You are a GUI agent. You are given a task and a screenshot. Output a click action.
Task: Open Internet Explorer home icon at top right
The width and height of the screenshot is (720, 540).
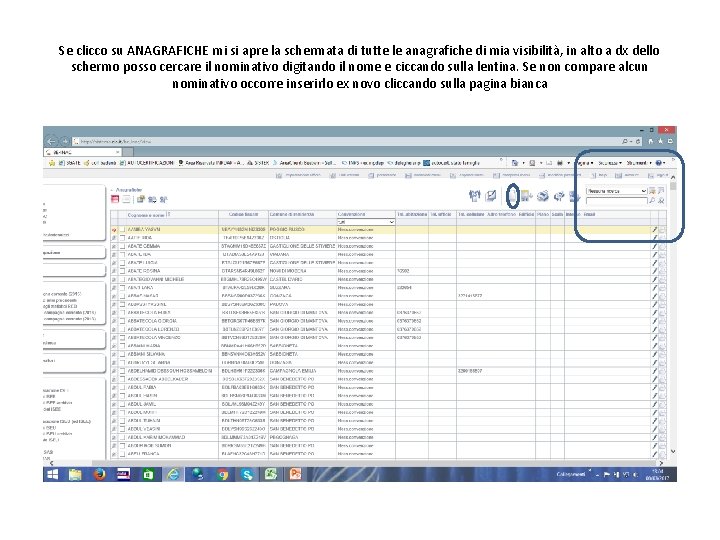[651, 141]
